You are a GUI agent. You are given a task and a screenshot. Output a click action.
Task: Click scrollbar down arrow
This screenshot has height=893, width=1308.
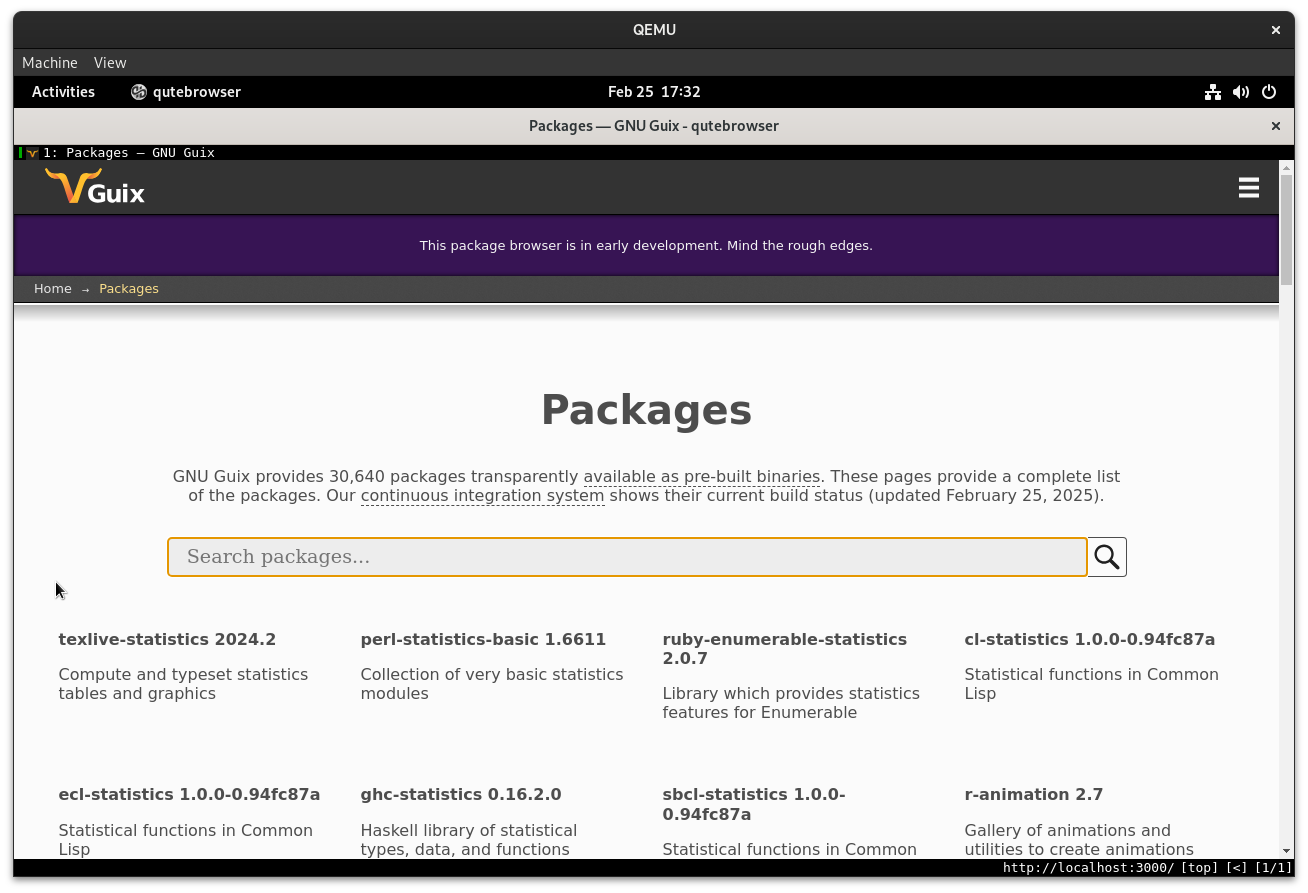tap(1286, 851)
